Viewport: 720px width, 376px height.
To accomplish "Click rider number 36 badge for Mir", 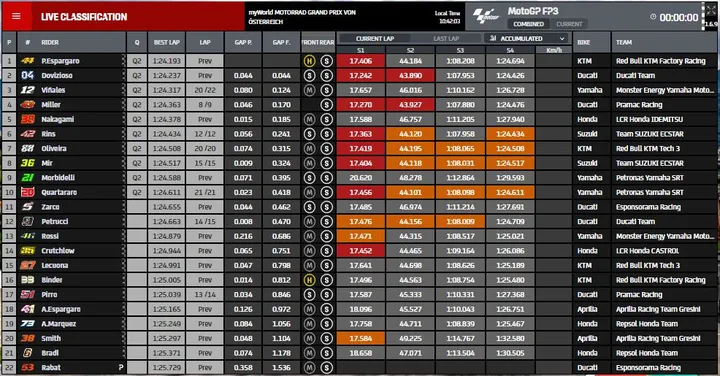I will (28, 163).
